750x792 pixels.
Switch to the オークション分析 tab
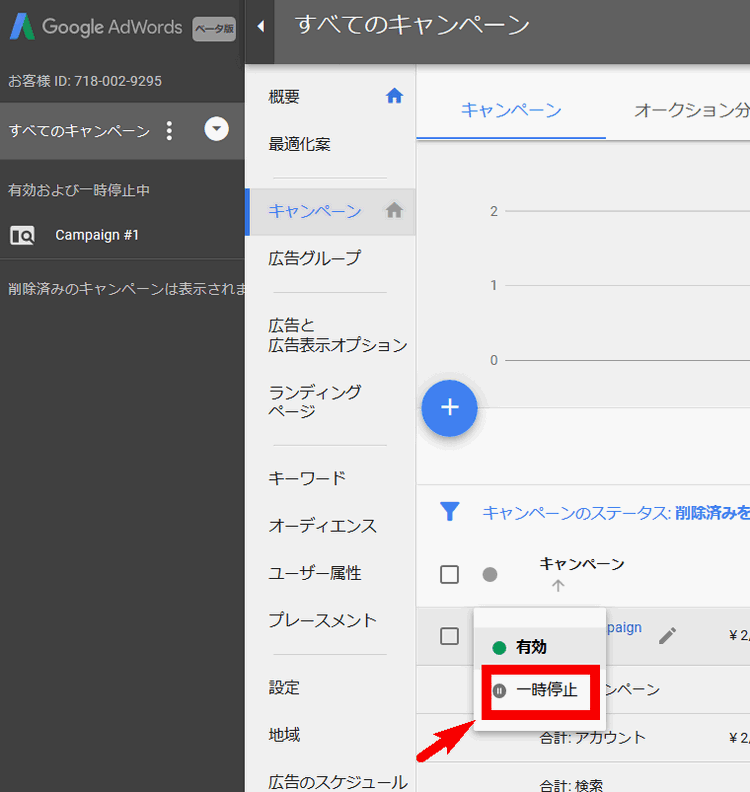pos(691,110)
